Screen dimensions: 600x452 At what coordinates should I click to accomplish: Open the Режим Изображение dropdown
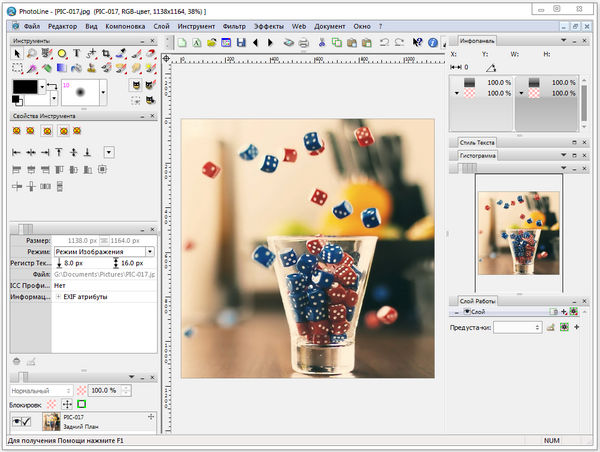coord(150,251)
